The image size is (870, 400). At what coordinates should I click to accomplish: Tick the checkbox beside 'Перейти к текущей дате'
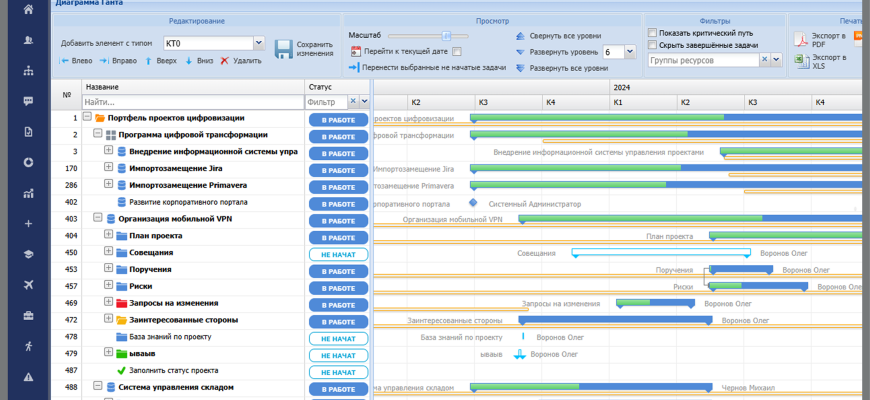(457, 51)
